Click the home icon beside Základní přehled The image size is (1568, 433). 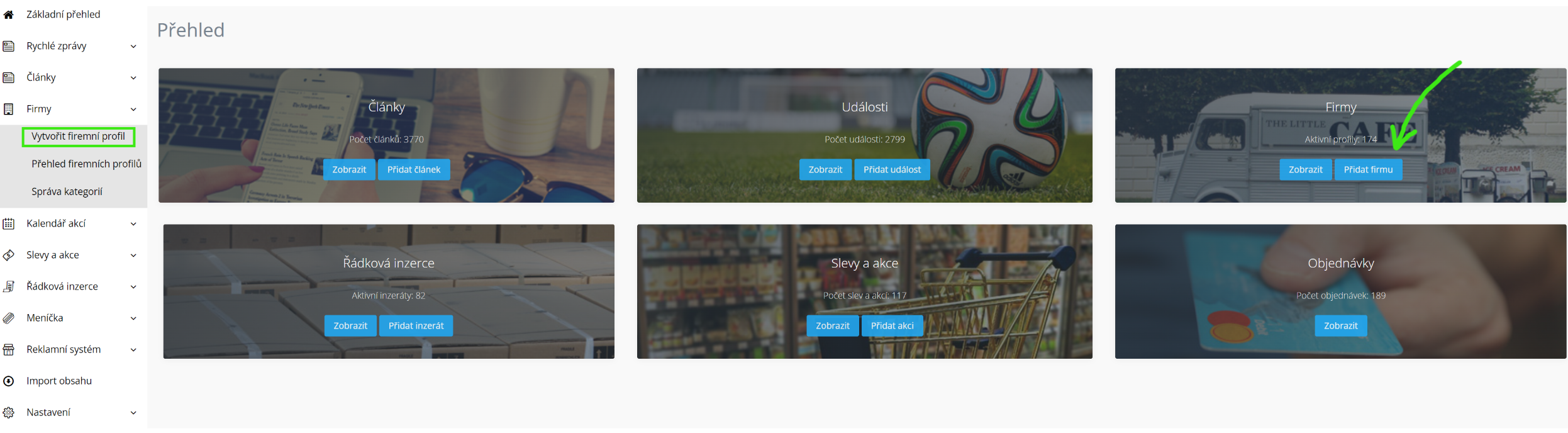tap(8, 14)
